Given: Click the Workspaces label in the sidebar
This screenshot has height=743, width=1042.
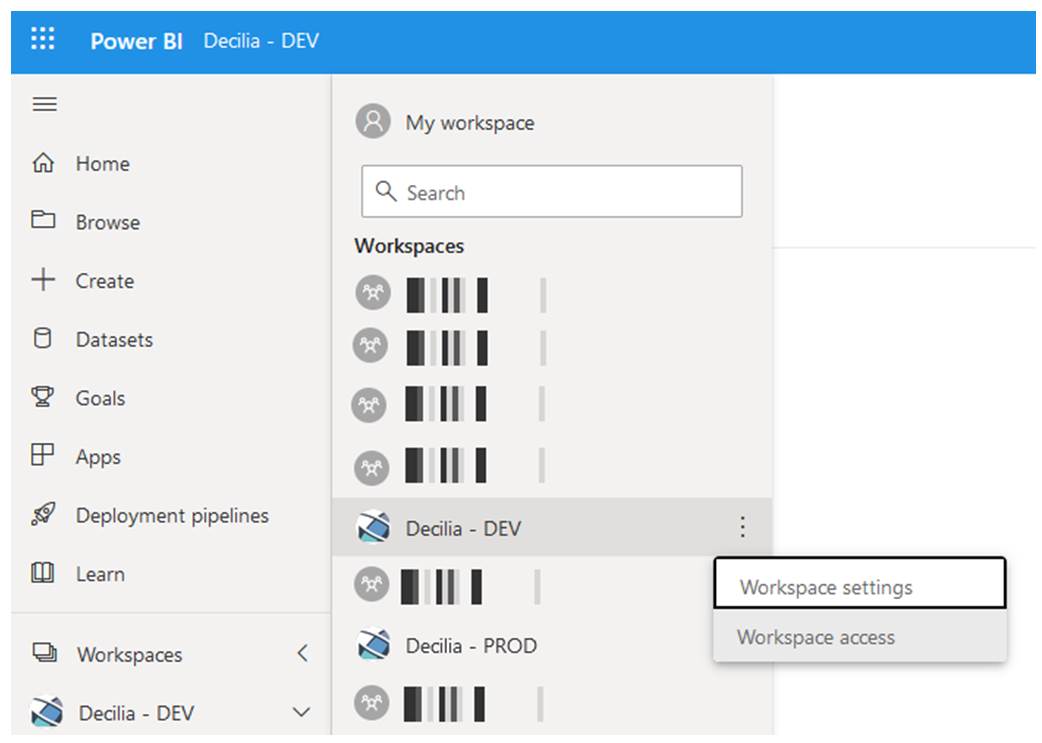Looking at the screenshot, I should coord(130,655).
